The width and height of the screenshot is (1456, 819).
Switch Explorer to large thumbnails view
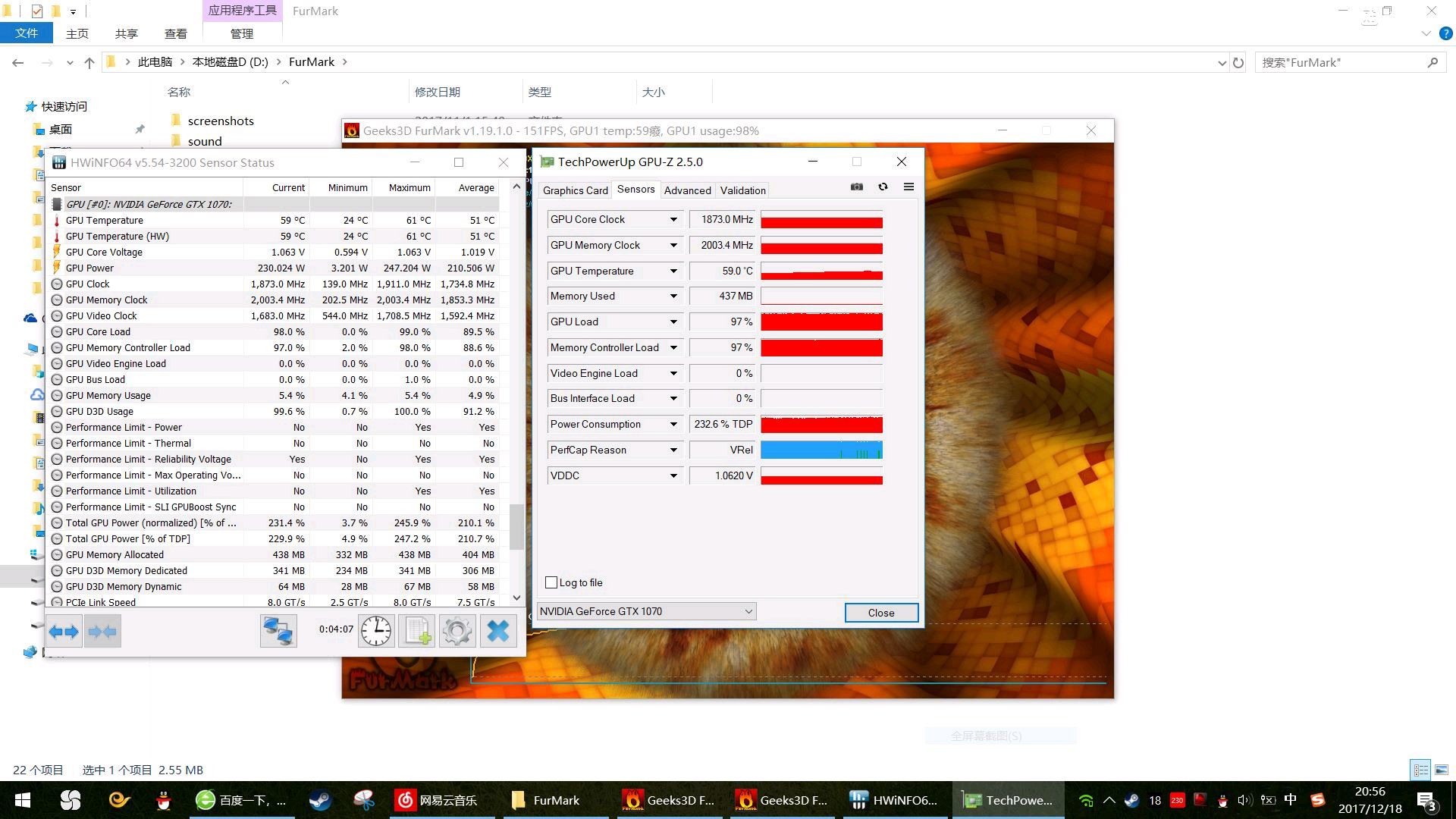[x=1442, y=770]
